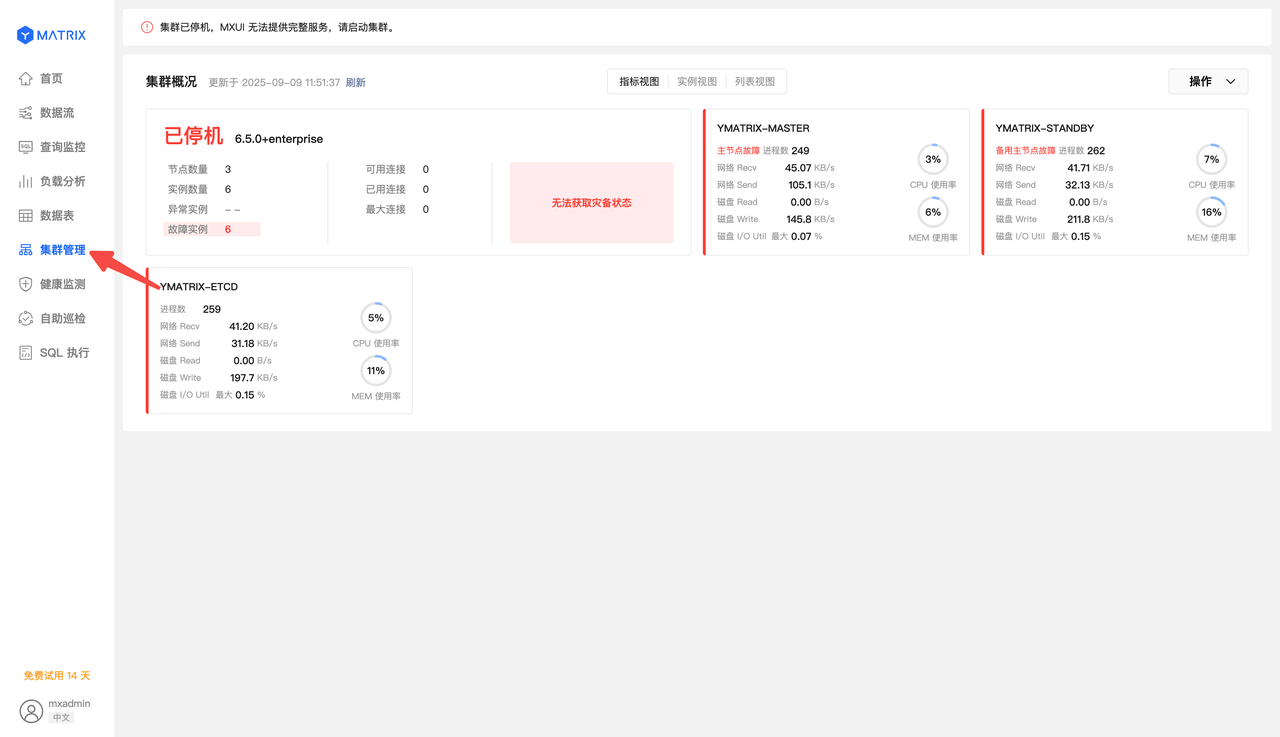The height and width of the screenshot is (737, 1280).
Task: Click the 6% MEM gauge on YMATRIX-MASTER
Action: (933, 212)
